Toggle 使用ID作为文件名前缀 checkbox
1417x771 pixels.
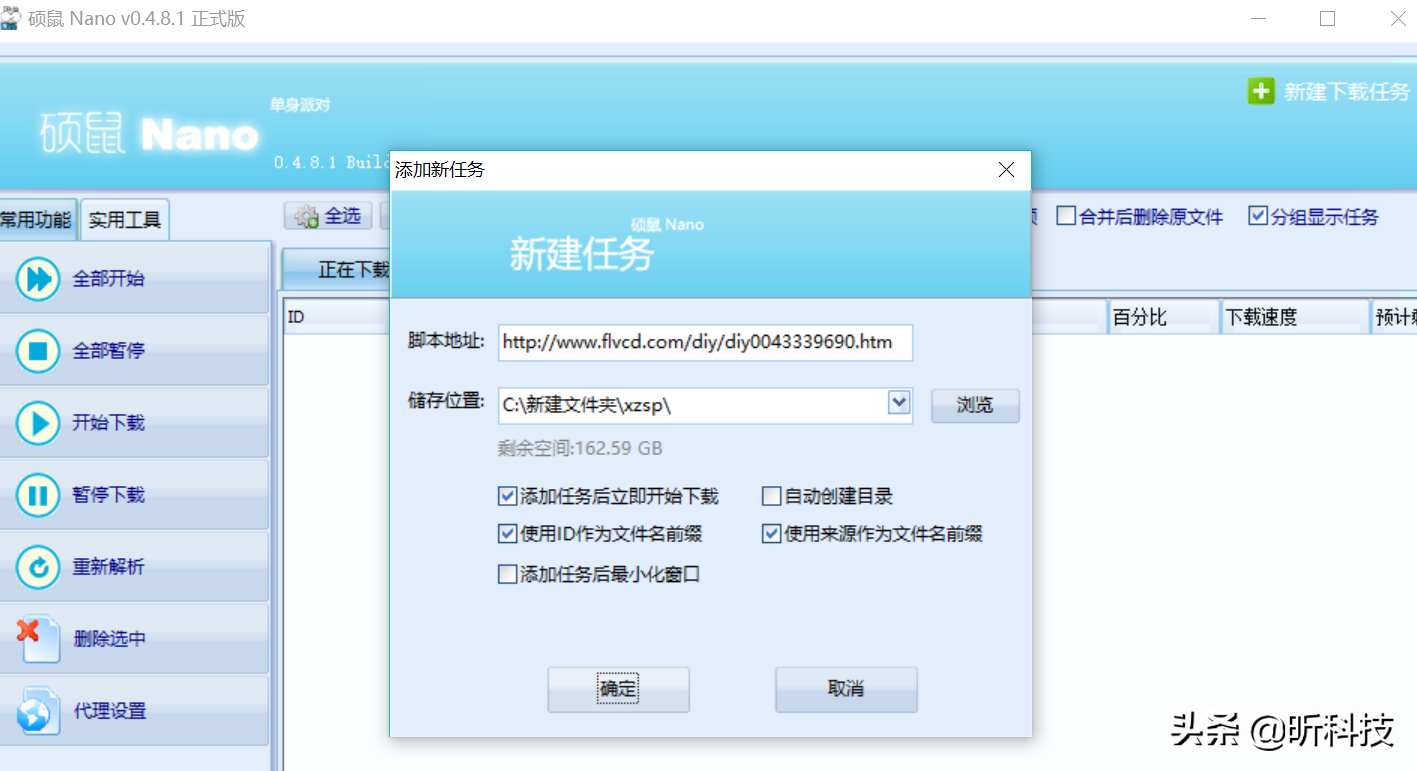(x=507, y=534)
